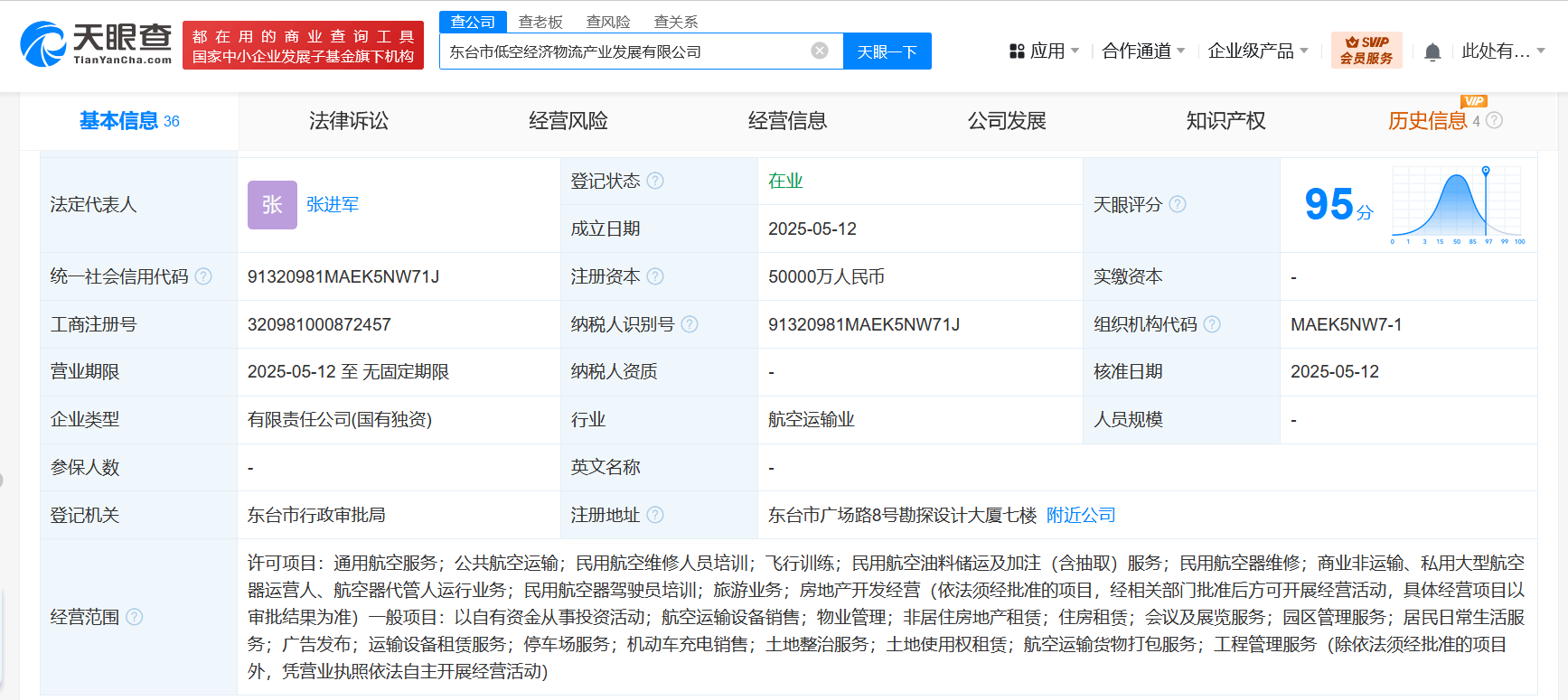Open the 历史信息 VIP tab

point(1428,121)
